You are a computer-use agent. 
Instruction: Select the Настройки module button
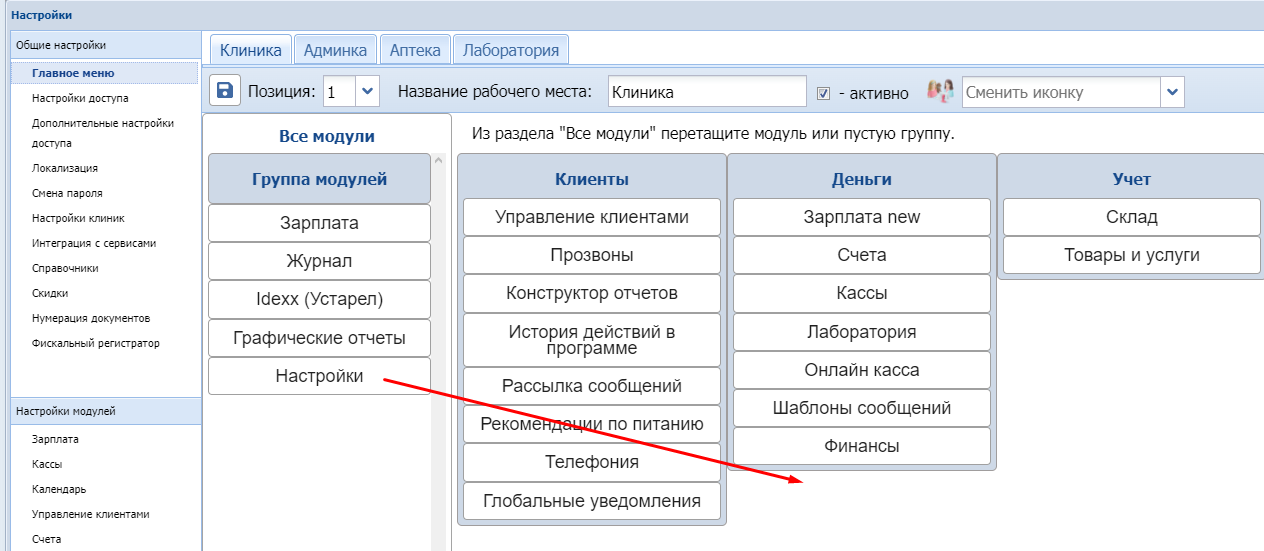319,376
